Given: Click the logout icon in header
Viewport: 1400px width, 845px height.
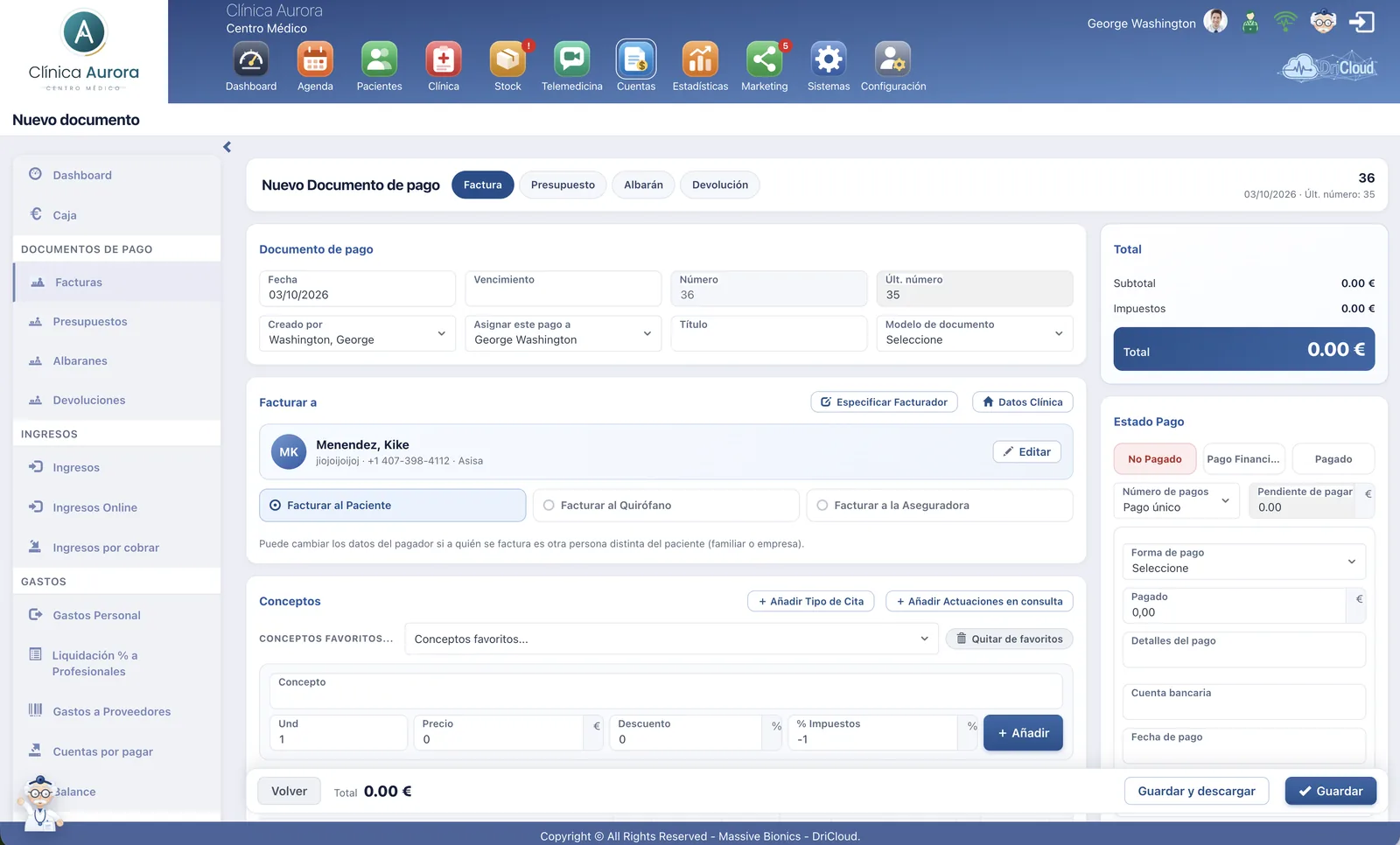Looking at the screenshot, I should [x=1361, y=22].
